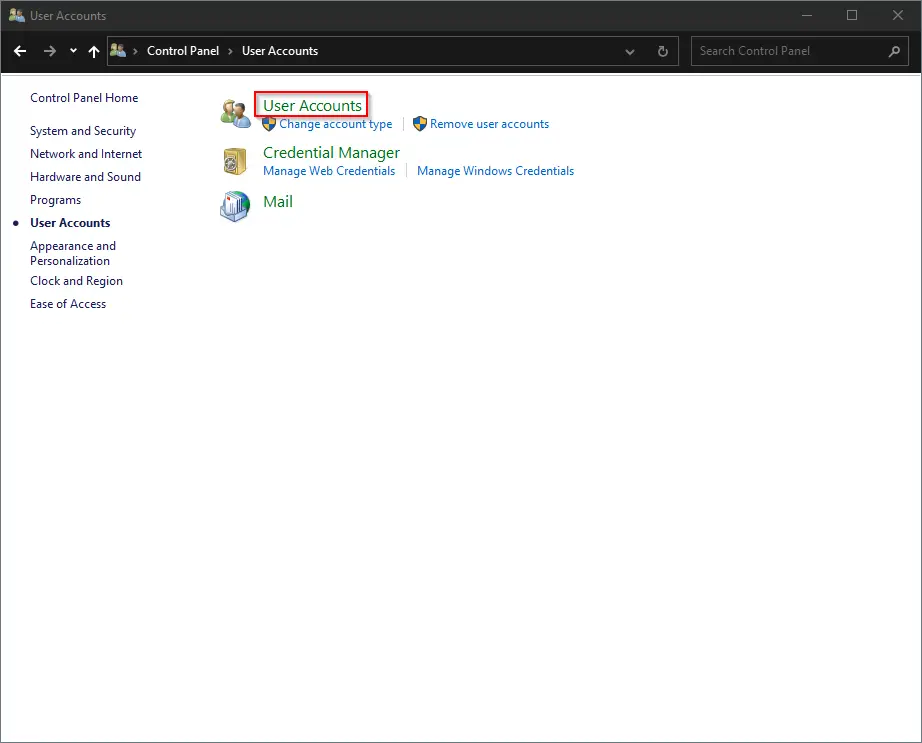The width and height of the screenshot is (922, 743).
Task: Open Remove user accounts
Action: (489, 124)
